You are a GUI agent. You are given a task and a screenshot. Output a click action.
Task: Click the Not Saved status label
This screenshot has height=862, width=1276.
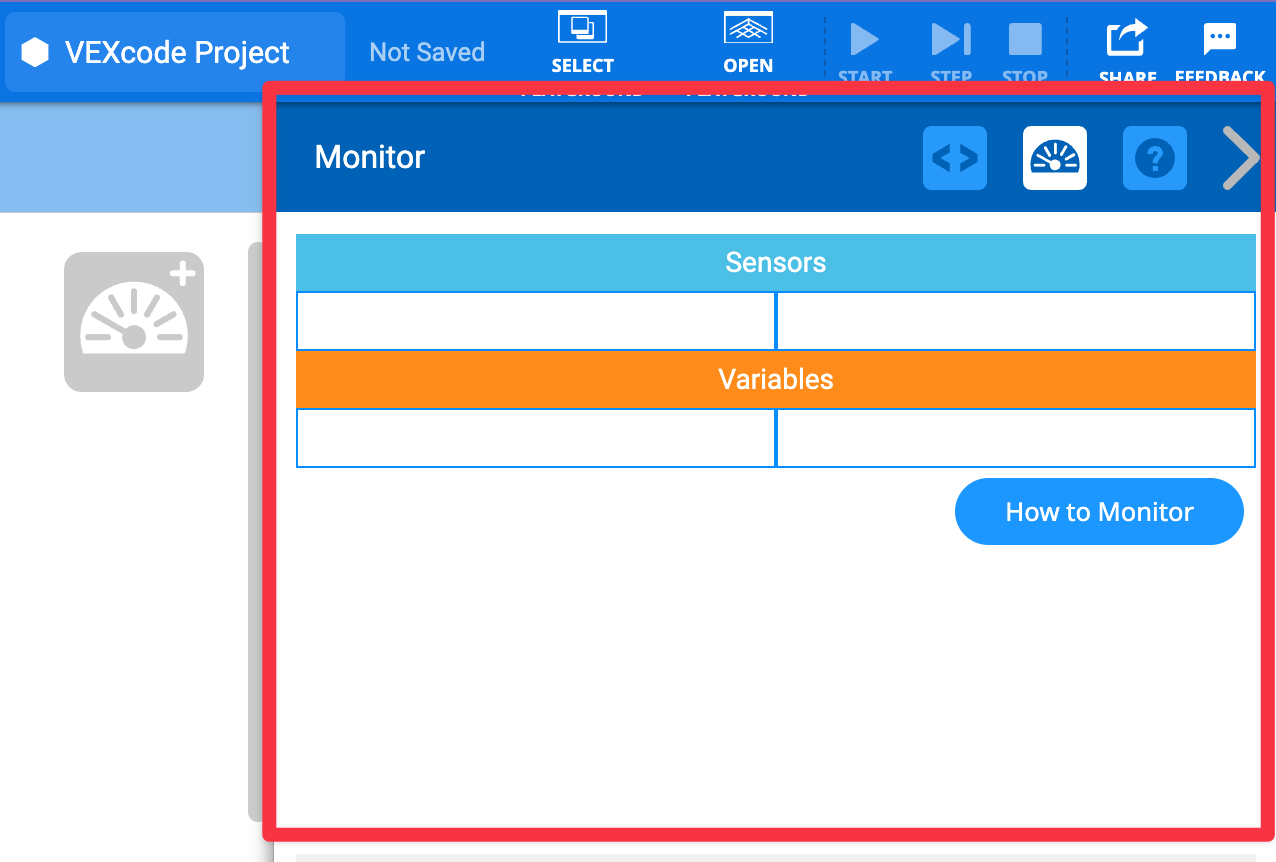coord(427,53)
